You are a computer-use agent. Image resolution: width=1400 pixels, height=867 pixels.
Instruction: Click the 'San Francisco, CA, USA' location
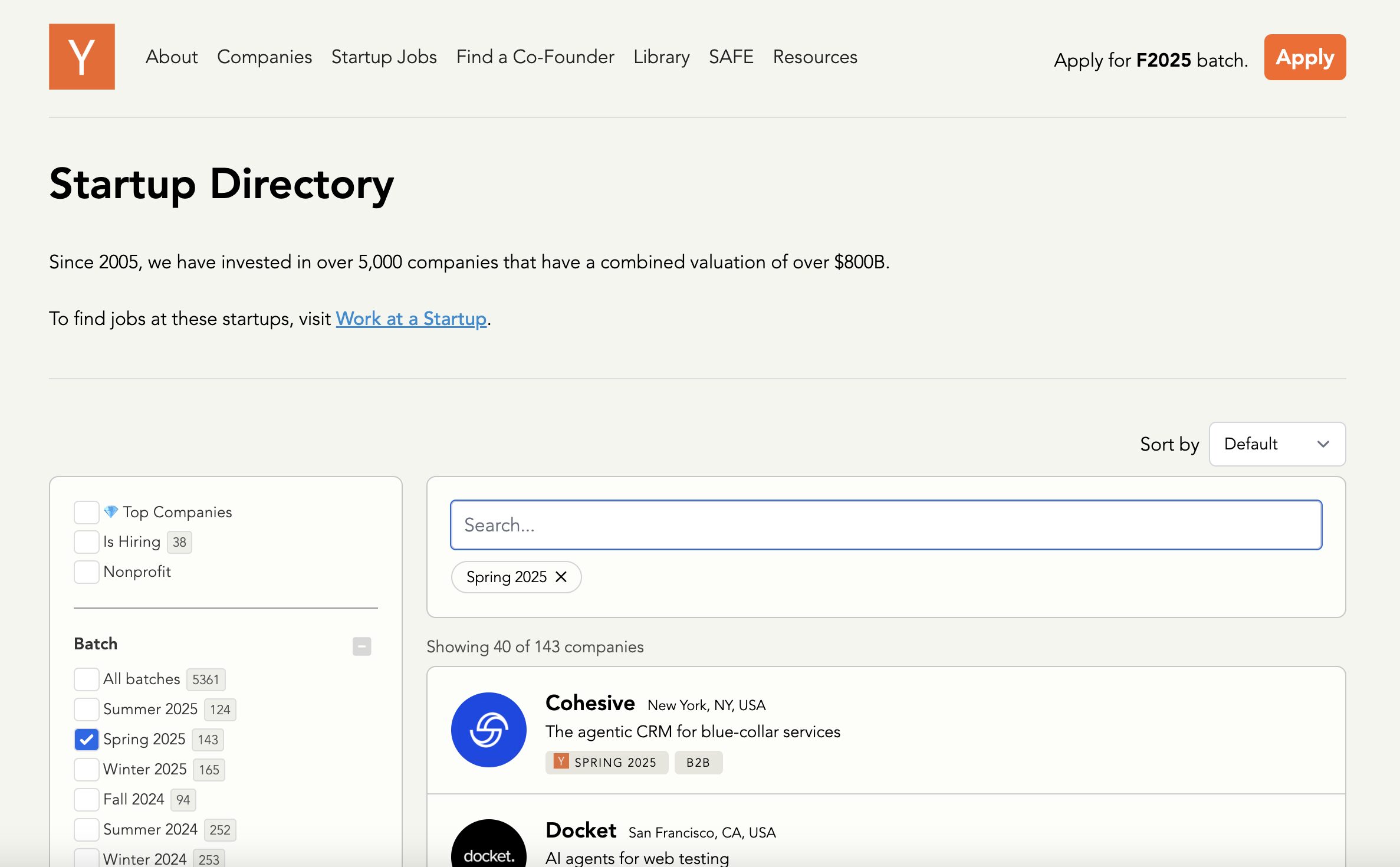[x=702, y=833]
